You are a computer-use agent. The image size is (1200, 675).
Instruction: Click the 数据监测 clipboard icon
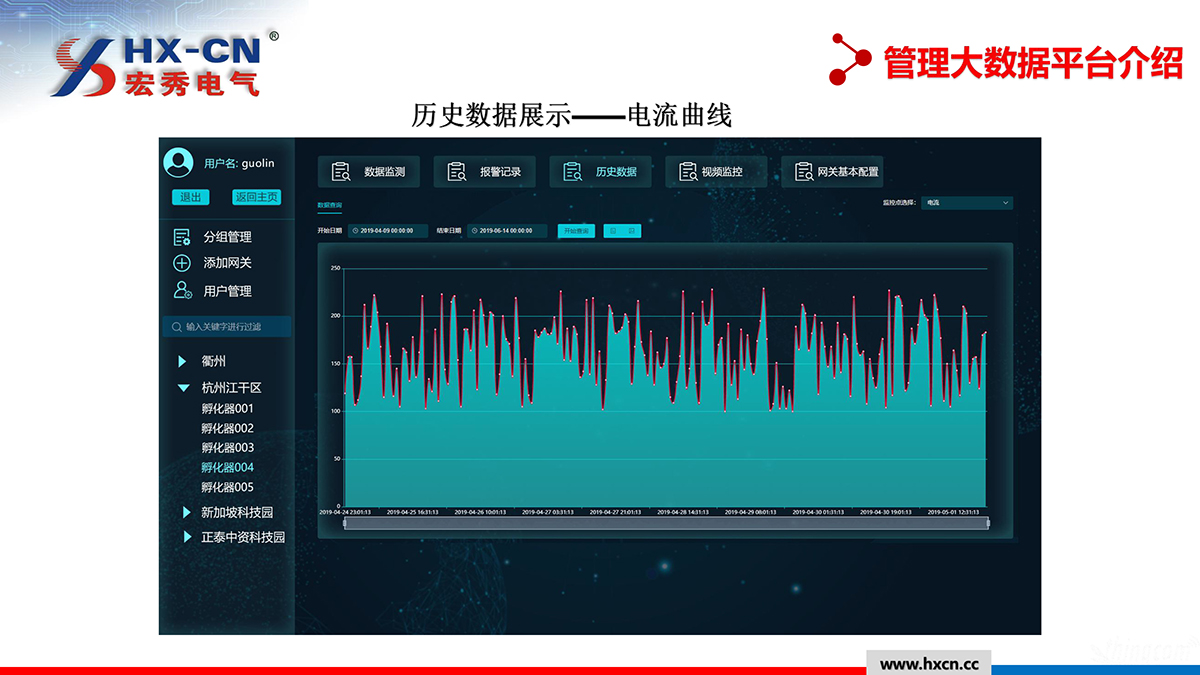click(x=341, y=172)
